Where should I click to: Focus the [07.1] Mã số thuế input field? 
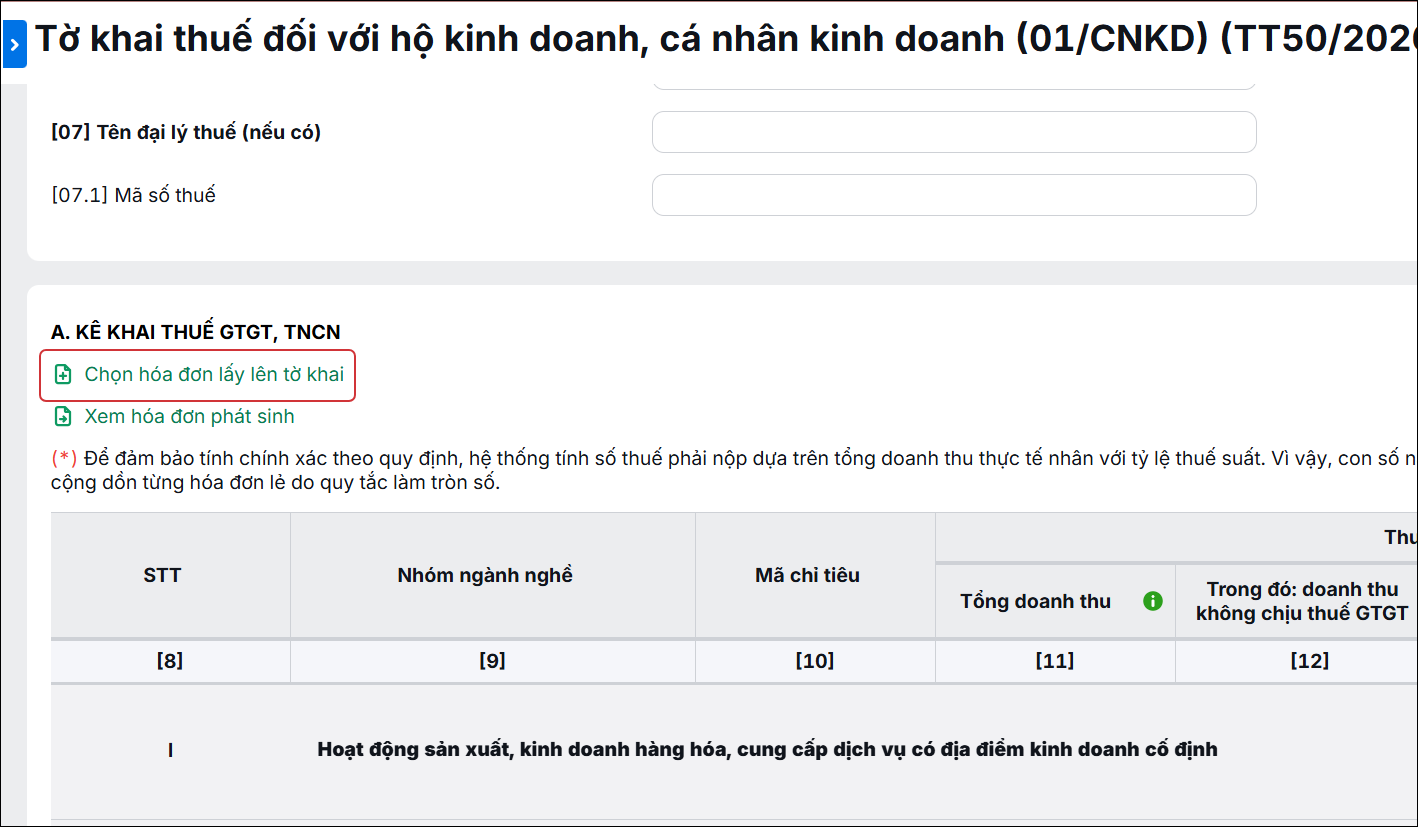point(954,195)
